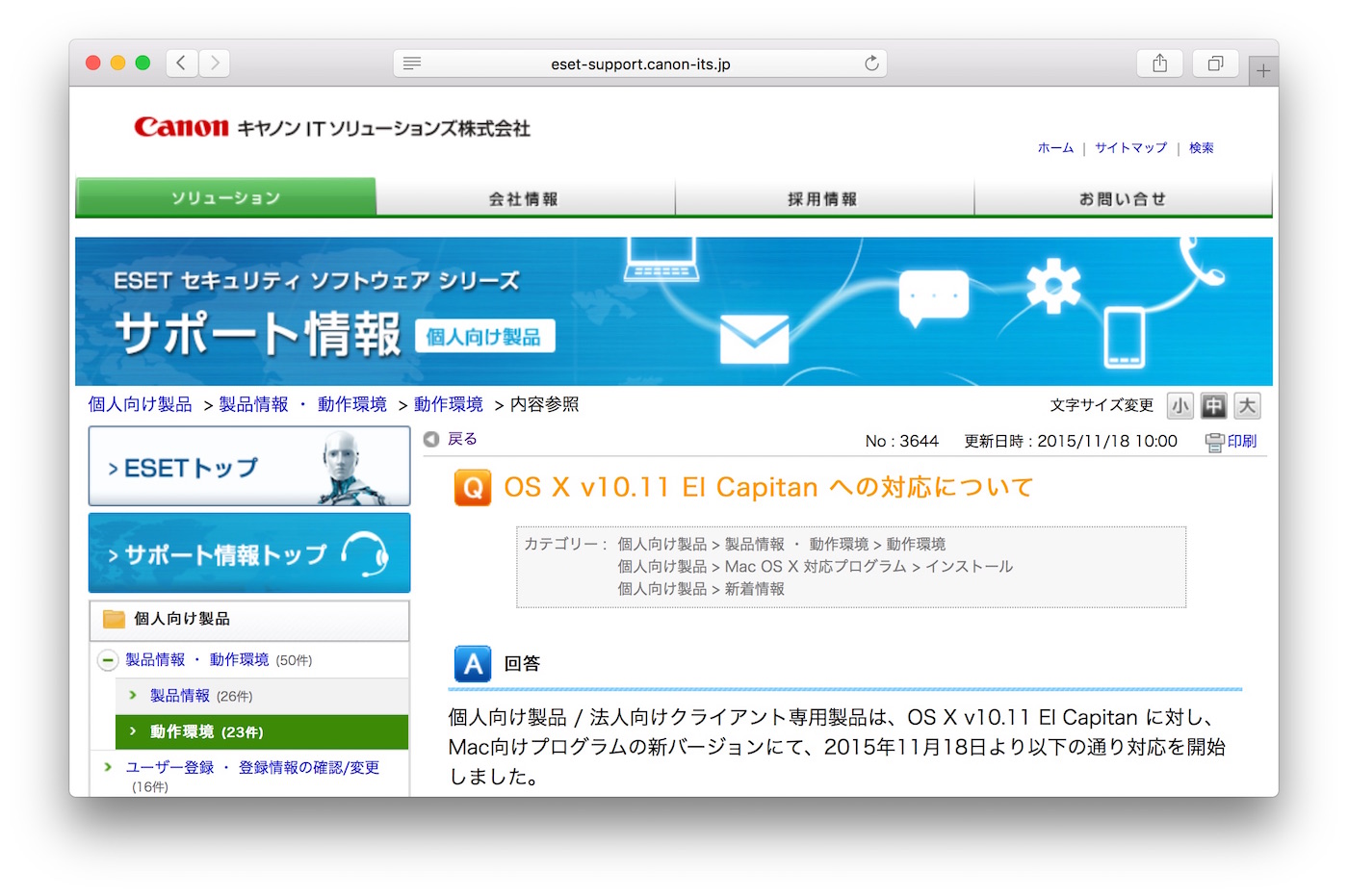Set text size to medium (中)
Viewport: 1348px width, 896px height.
tap(1213, 406)
